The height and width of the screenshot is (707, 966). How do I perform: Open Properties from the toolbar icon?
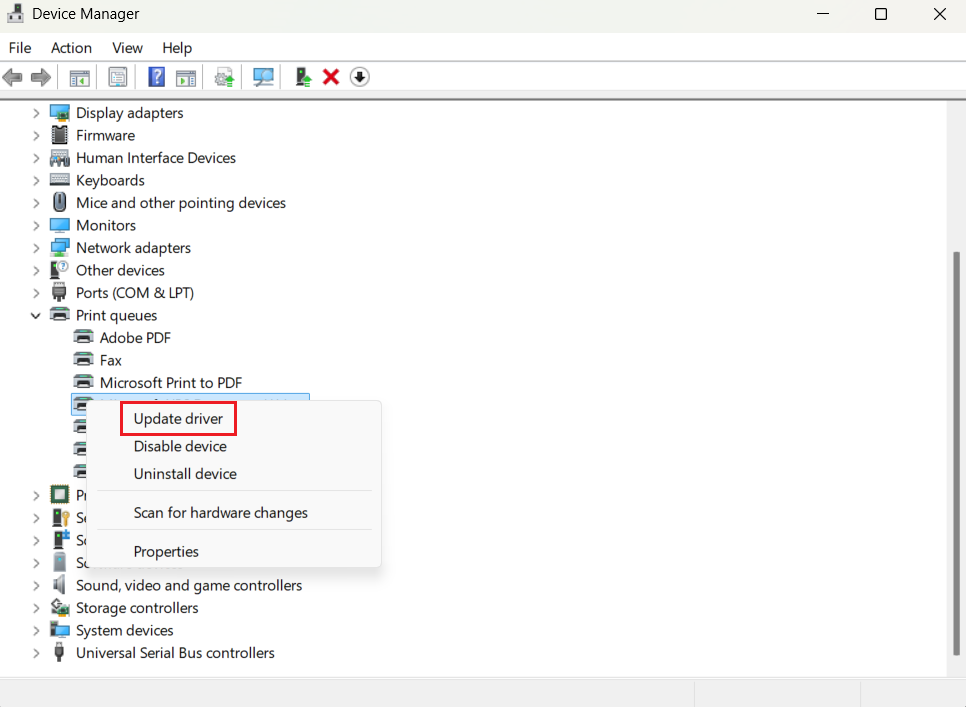pos(118,77)
